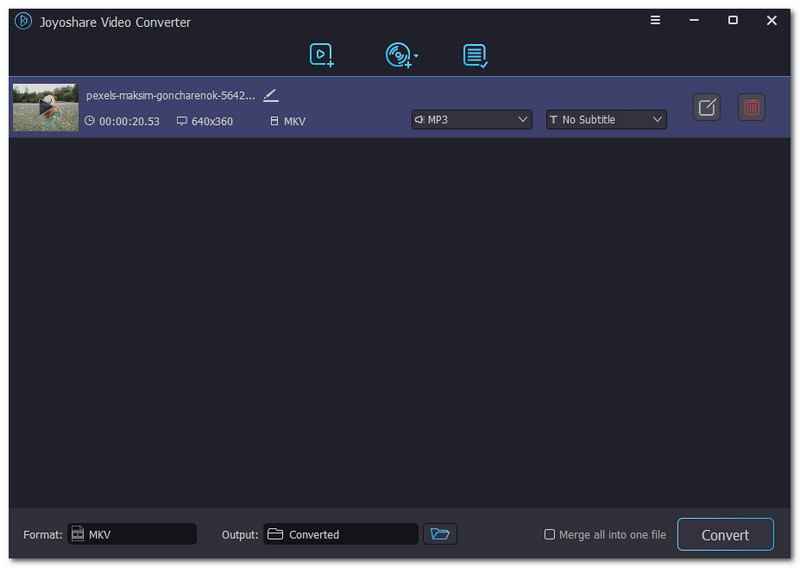Select the filename pexels-maksim-goncharenok-5642...
The width and height of the screenshot is (800, 568).
click(x=170, y=95)
